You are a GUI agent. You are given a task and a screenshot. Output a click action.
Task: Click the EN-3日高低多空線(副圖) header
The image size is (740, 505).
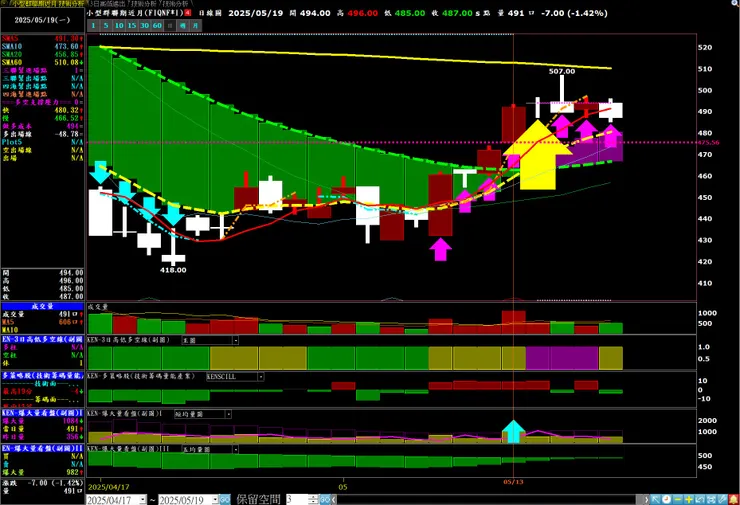pyautogui.click(x=42, y=339)
